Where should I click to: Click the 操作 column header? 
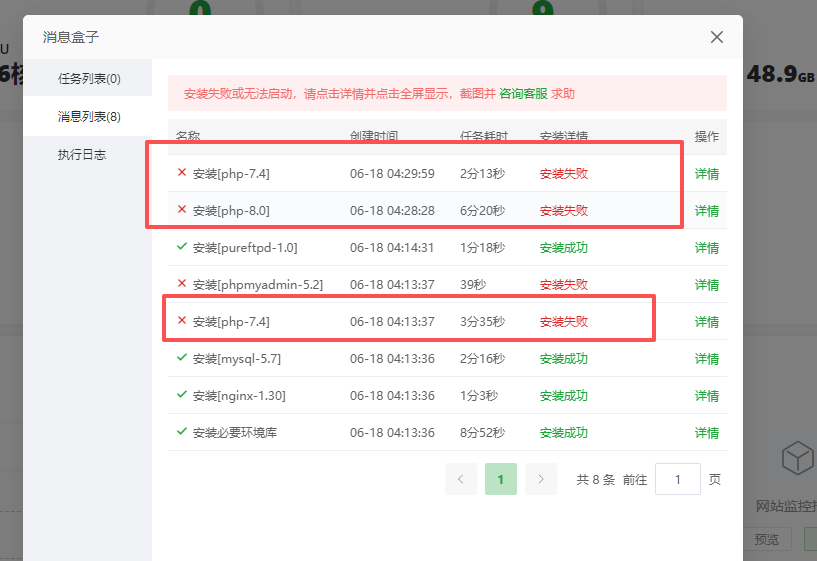click(x=707, y=136)
